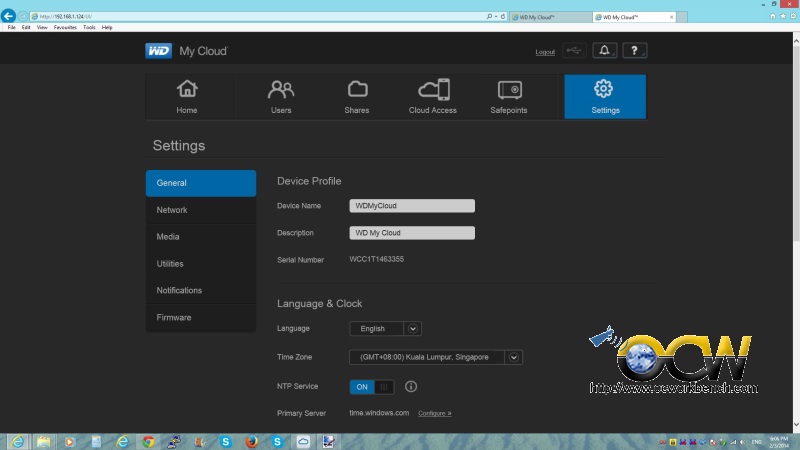The width and height of the screenshot is (800, 450).
Task: Click the address bar search magnifier icon
Action: click(489, 16)
